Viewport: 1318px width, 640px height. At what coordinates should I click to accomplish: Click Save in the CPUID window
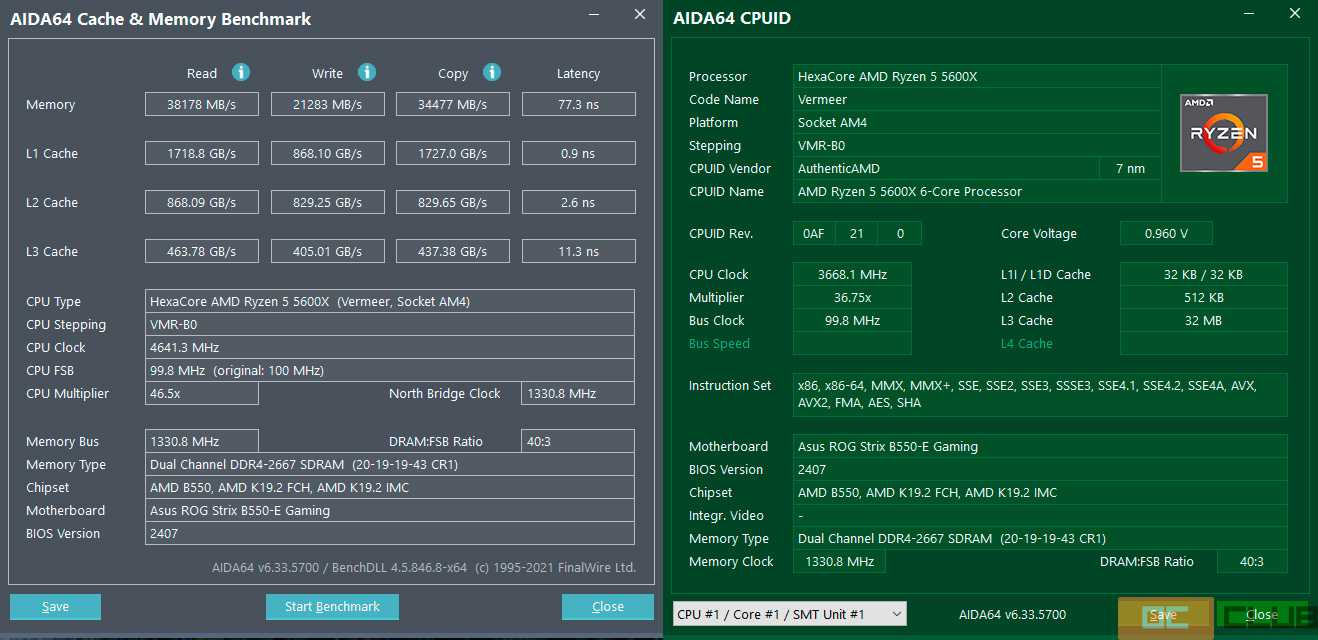[x=1163, y=614]
